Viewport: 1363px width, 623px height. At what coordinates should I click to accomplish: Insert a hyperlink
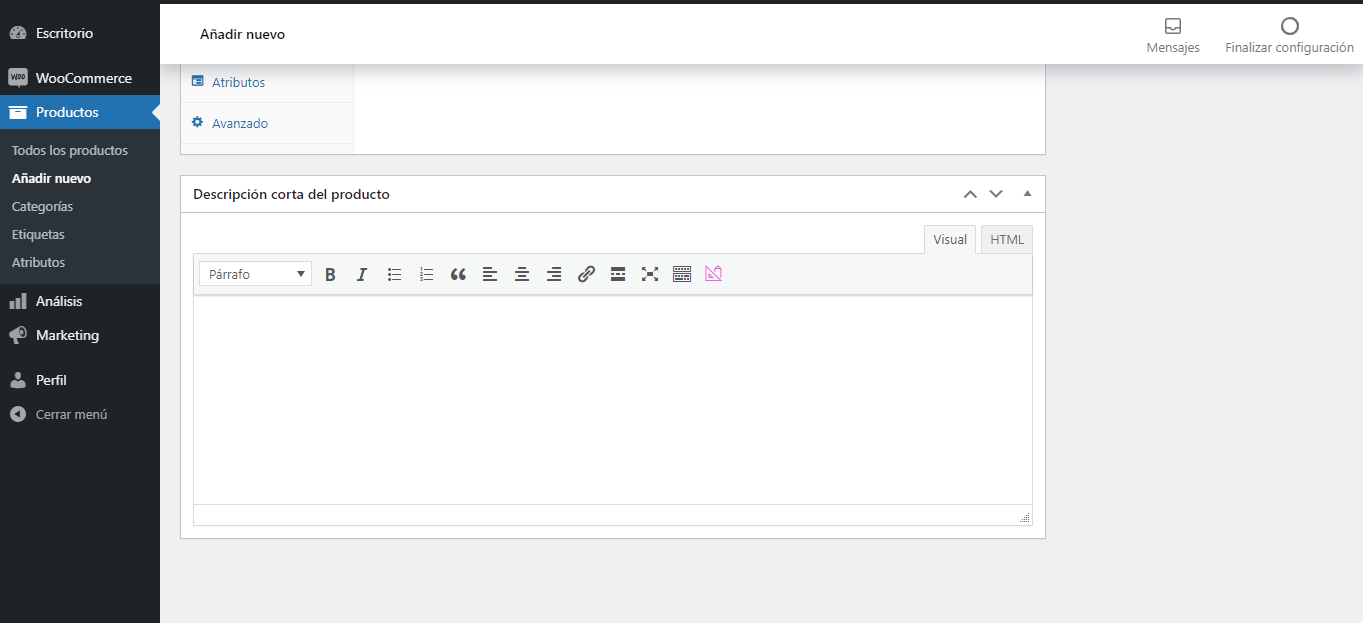pyautogui.click(x=586, y=273)
